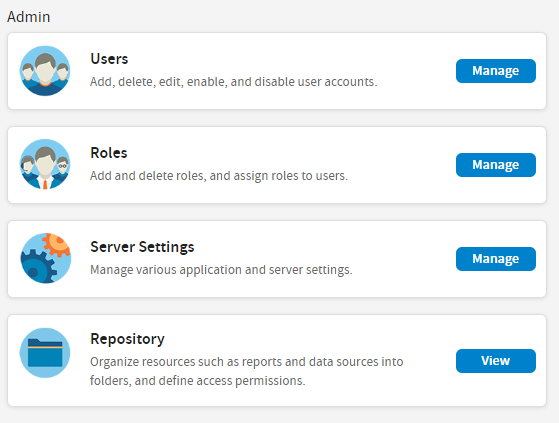Open Manage for Server Settings
559x423 pixels.
pyautogui.click(x=496, y=259)
